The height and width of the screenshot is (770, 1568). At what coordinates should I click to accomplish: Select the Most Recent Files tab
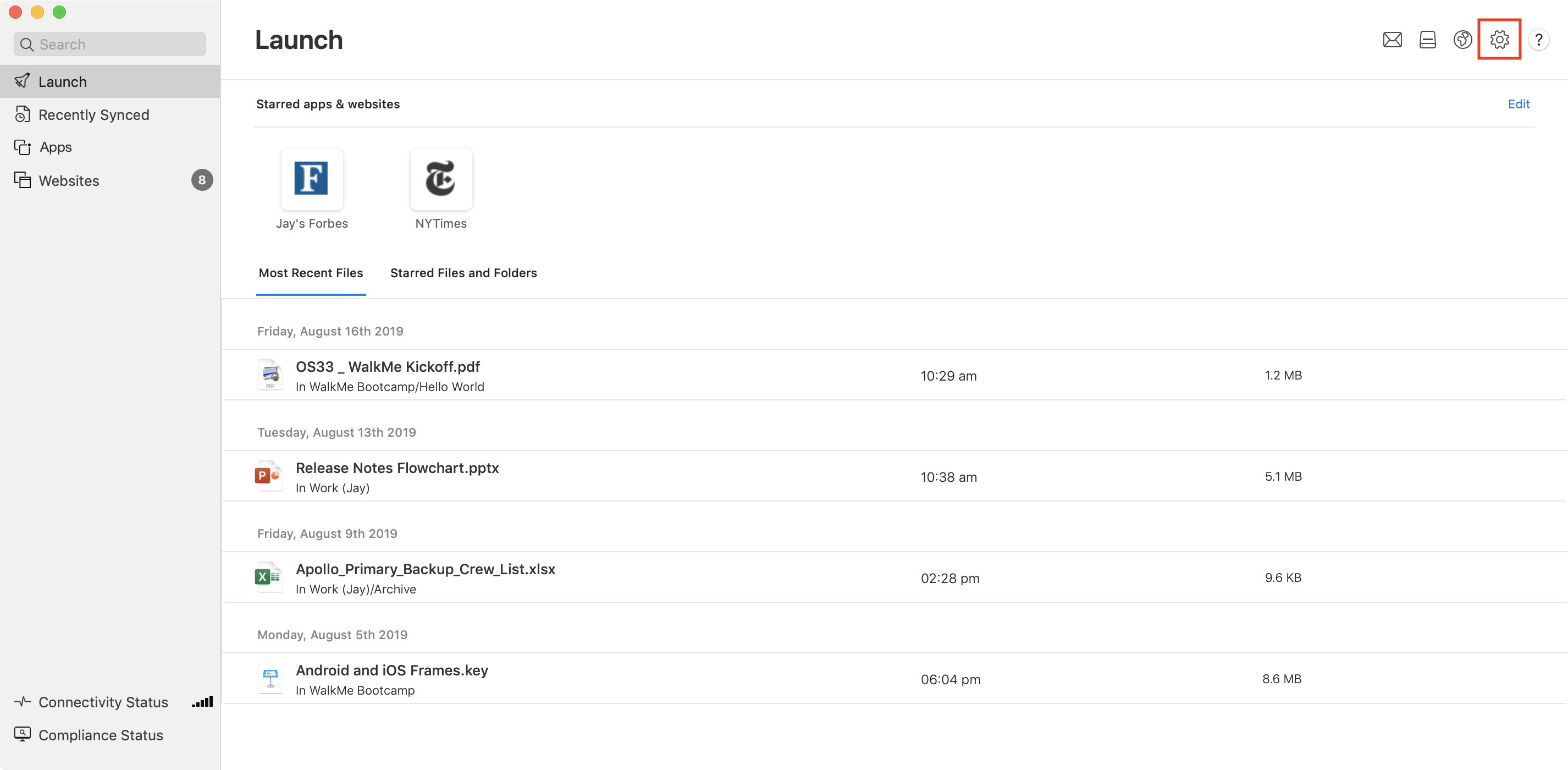311,273
